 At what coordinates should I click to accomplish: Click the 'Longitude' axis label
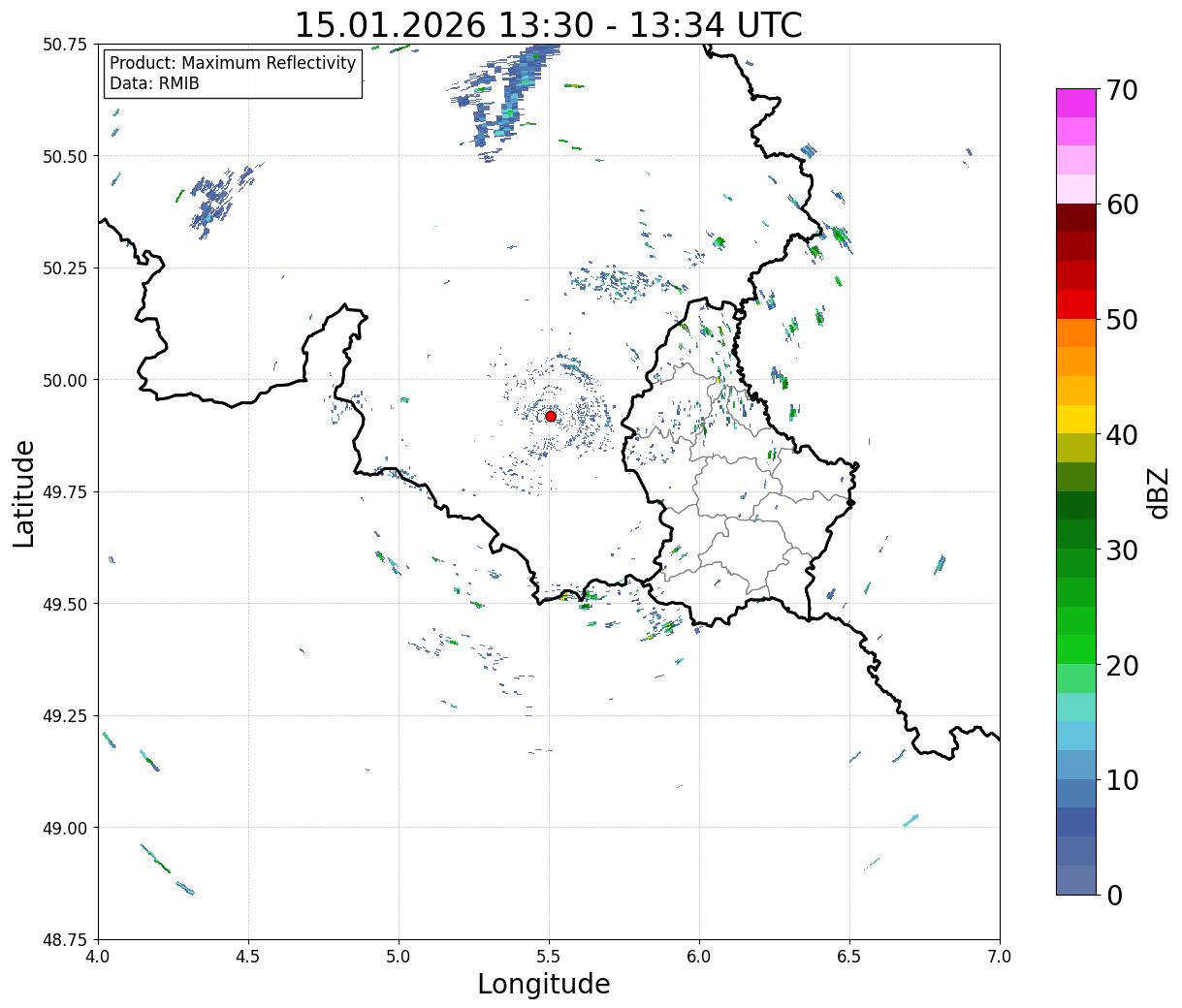coord(544,984)
